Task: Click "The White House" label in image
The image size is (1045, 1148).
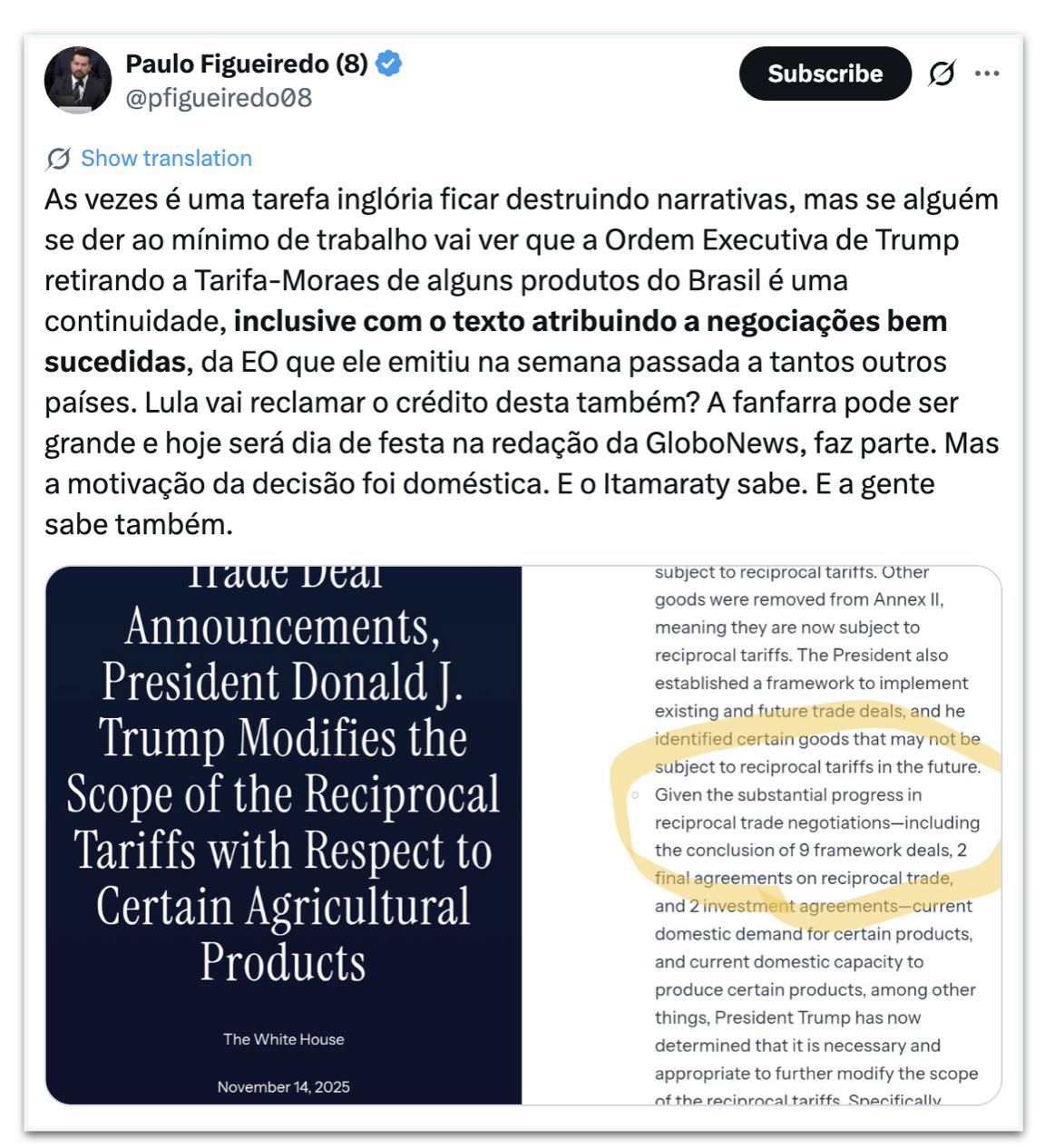Action: point(284,1039)
